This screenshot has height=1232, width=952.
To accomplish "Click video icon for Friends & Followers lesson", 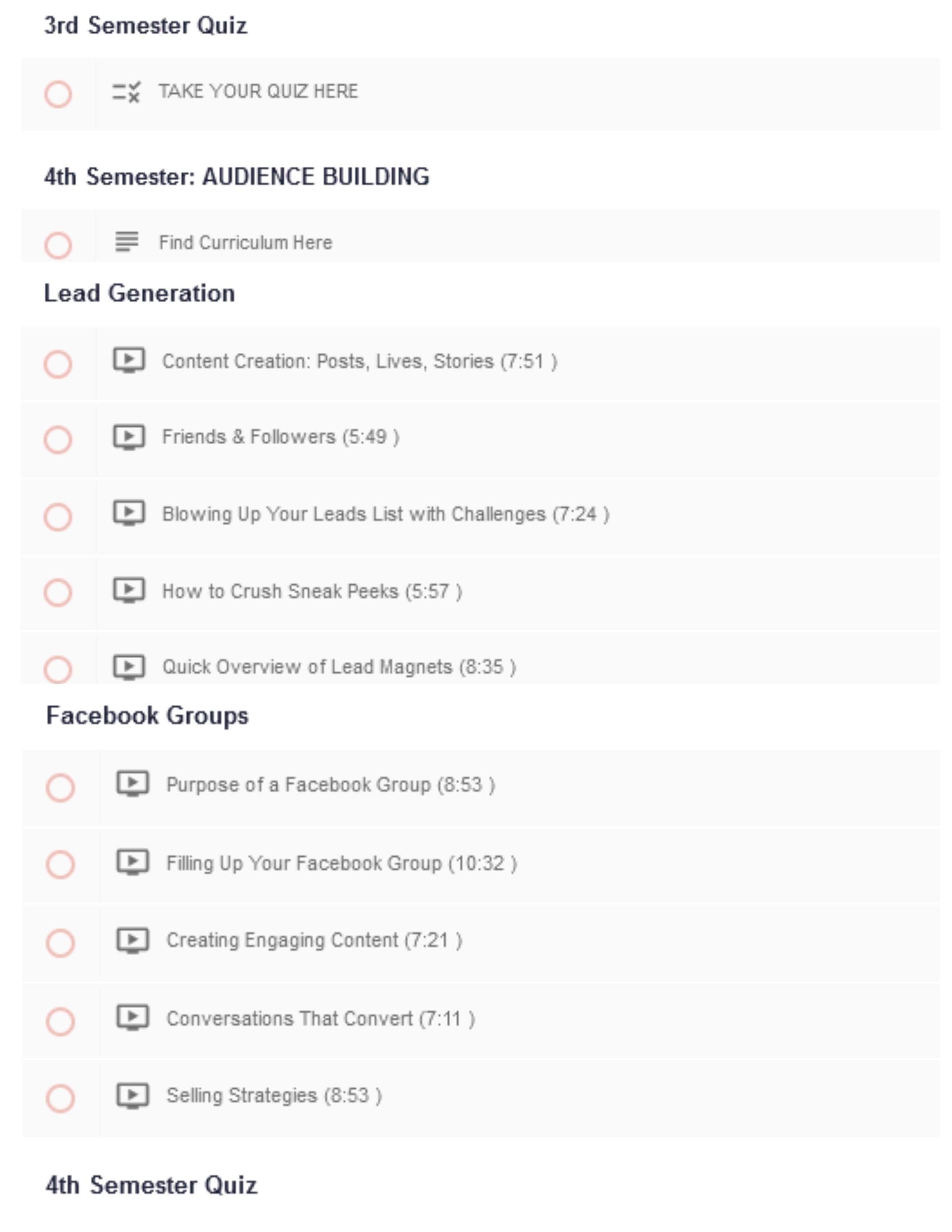I will tap(129, 437).
